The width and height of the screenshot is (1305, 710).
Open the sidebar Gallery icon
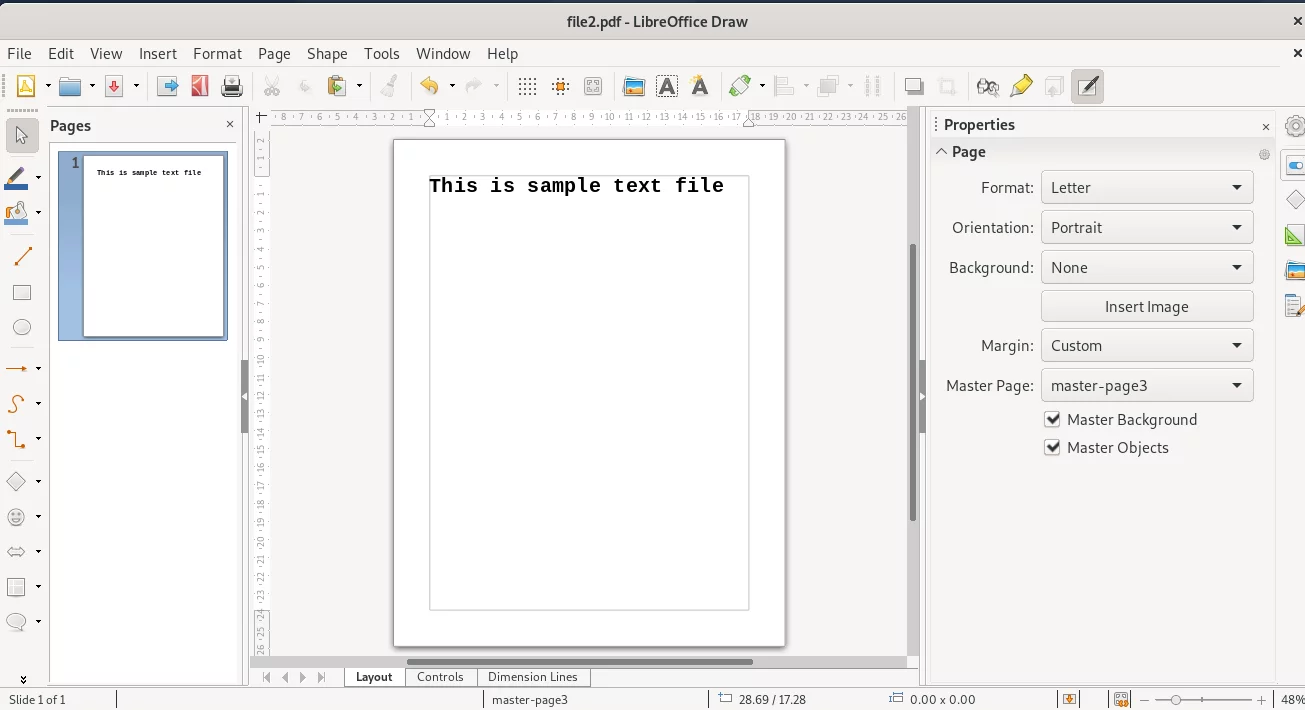[1295, 270]
